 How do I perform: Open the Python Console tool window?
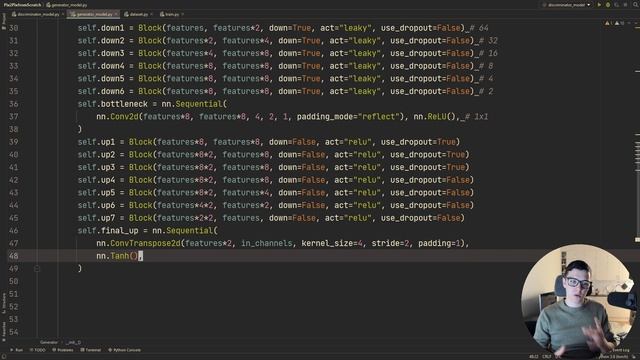tap(124, 350)
